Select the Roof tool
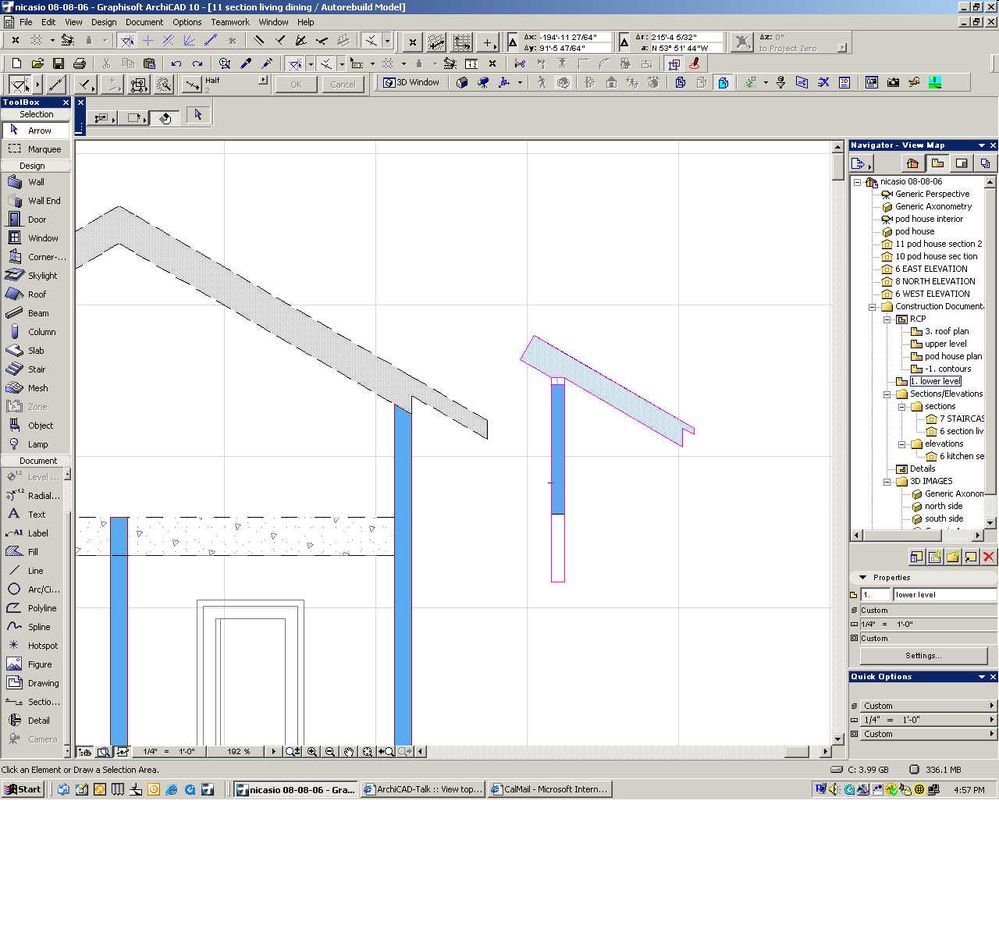 point(35,295)
